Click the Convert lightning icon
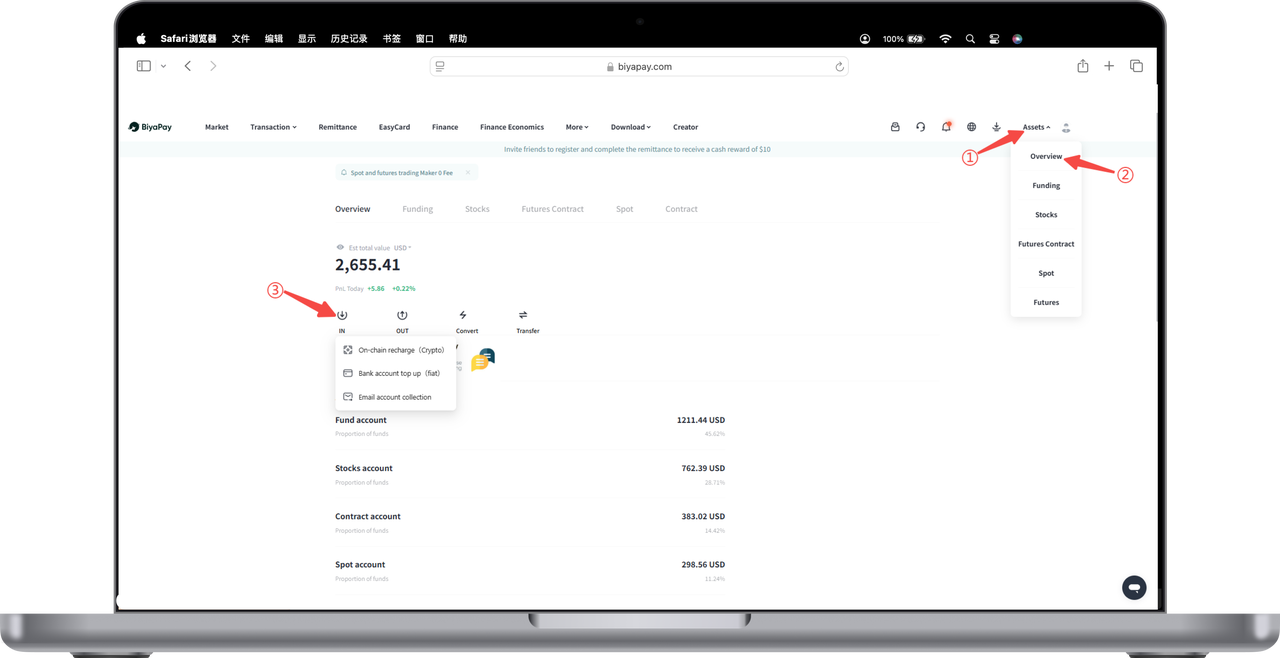1280x658 pixels. (x=463, y=316)
